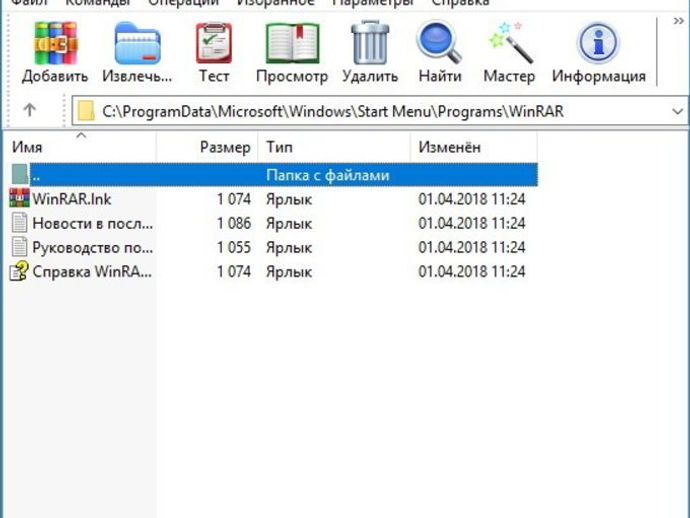Expand the toolbar overflow chevron
This screenshot has width=690, height=518.
coord(678,21)
